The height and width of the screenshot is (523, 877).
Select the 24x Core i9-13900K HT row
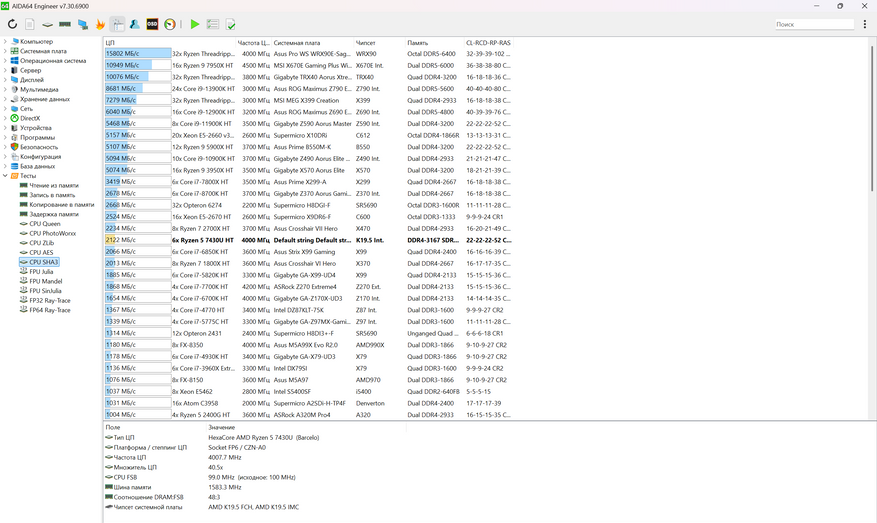[x=308, y=88]
